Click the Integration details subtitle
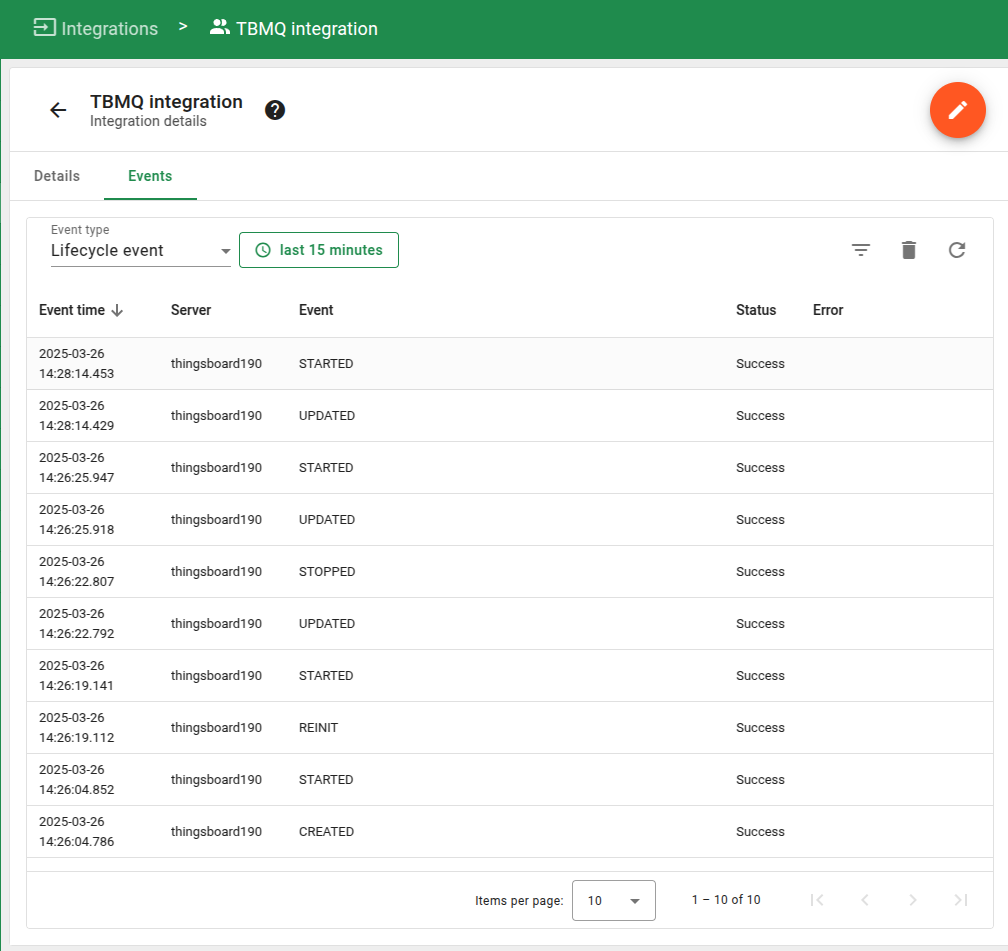Viewport: 1008px width, 951px height. pos(148,122)
